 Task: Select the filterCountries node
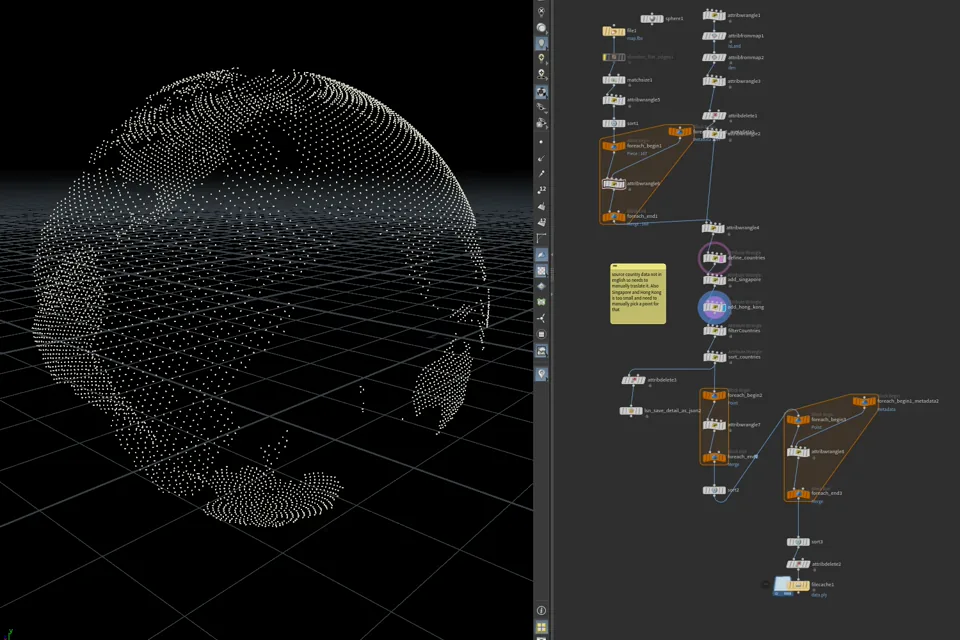pyautogui.click(x=714, y=331)
